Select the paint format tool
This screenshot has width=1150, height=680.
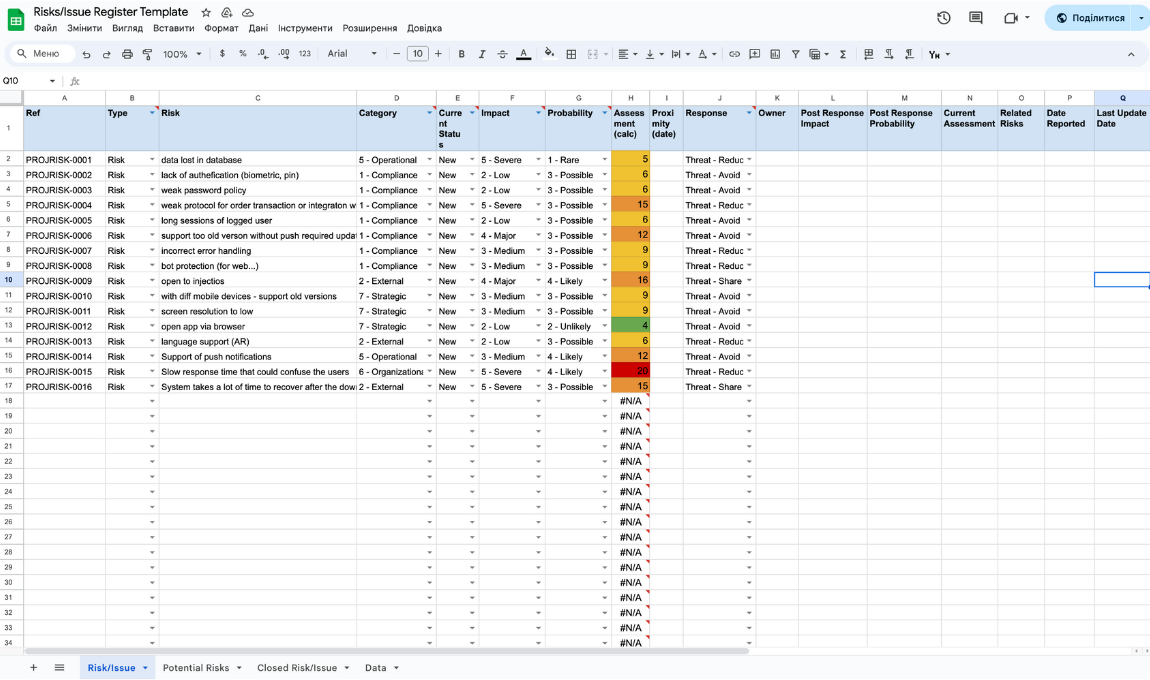[148, 54]
